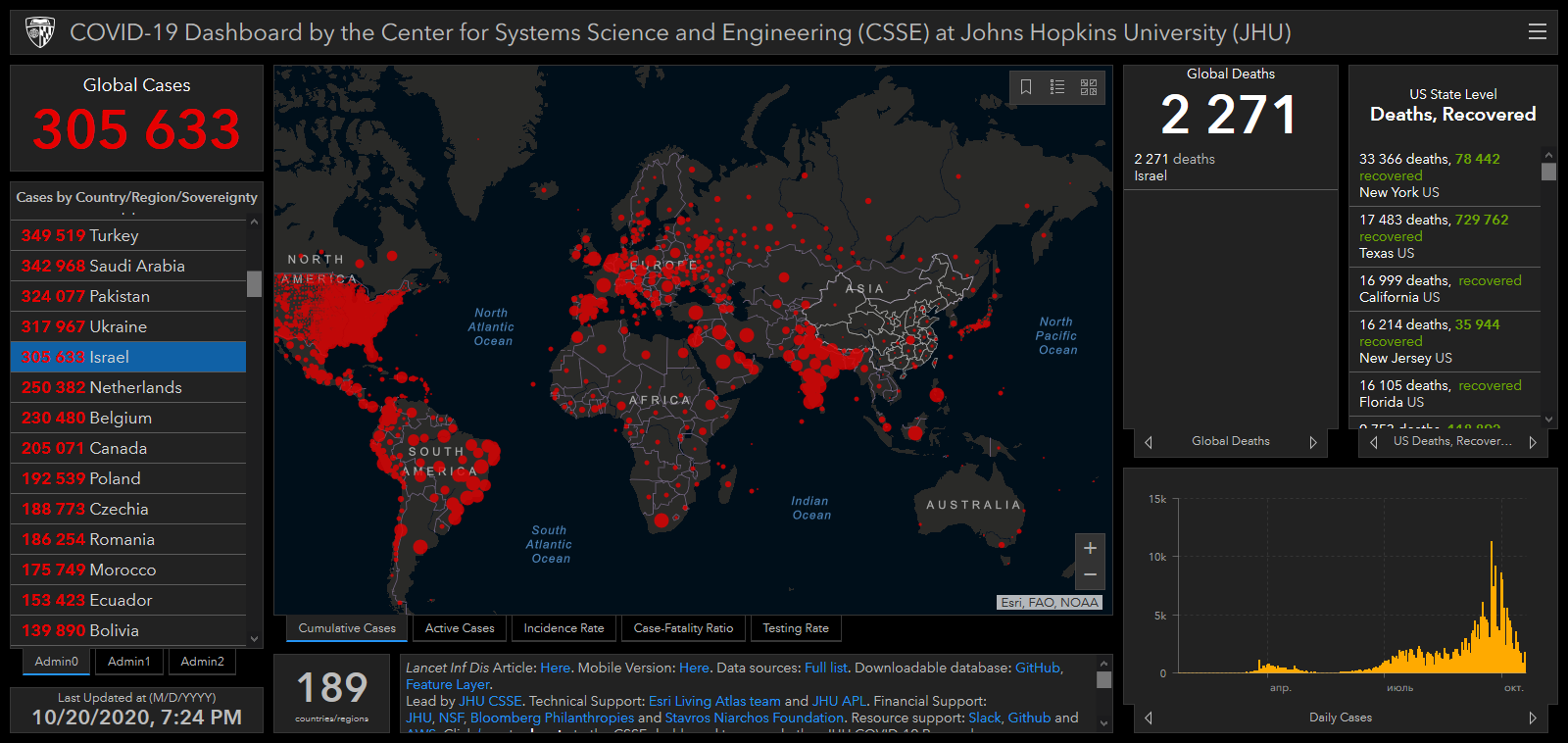The width and height of the screenshot is (1568, 743).
Task: Click the country list scrollbar thumb
Action: click(x=254, y=283)
